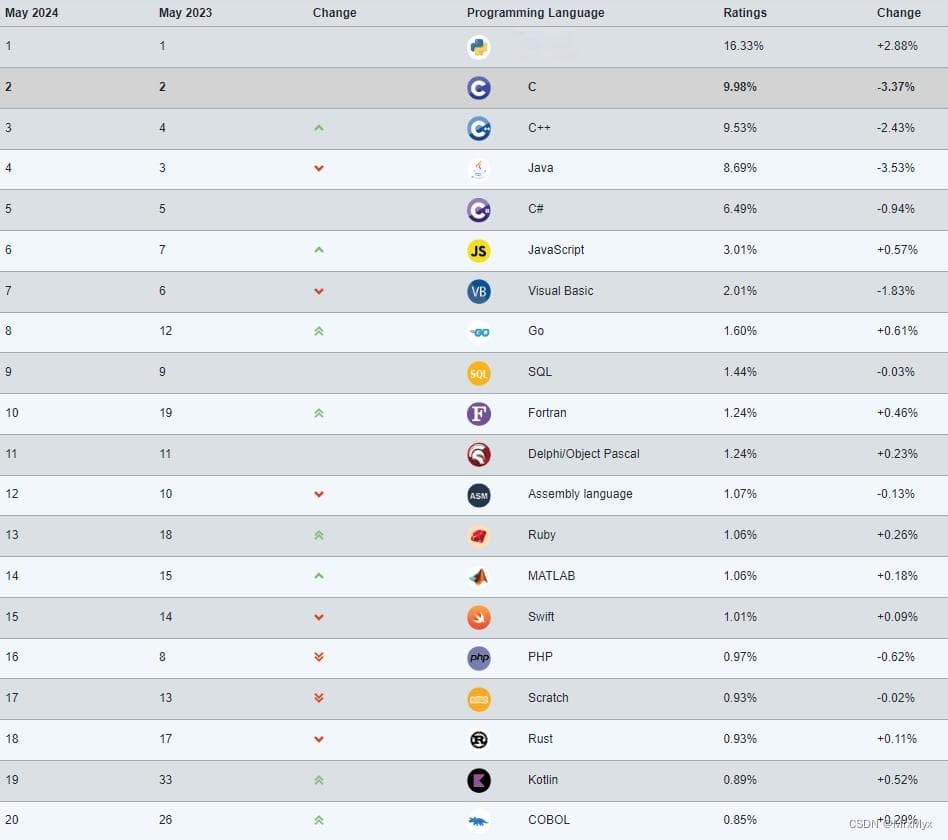
Task: Click the SQL logo icon
Action: (478, 374)
